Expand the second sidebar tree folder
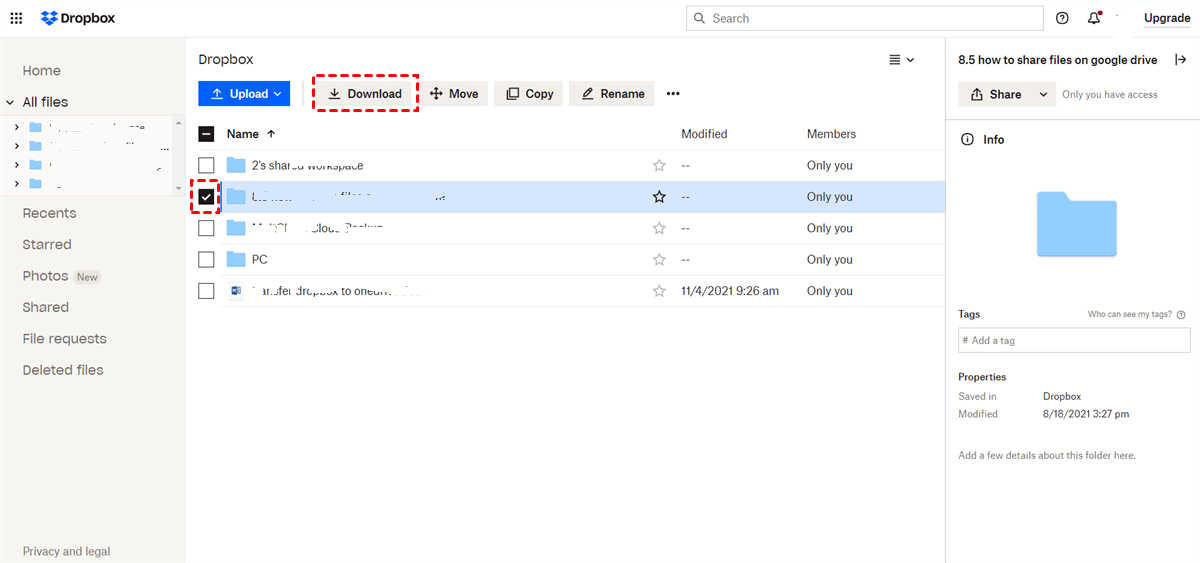This screenshot has width=1200, height=563. coord(17,146)
